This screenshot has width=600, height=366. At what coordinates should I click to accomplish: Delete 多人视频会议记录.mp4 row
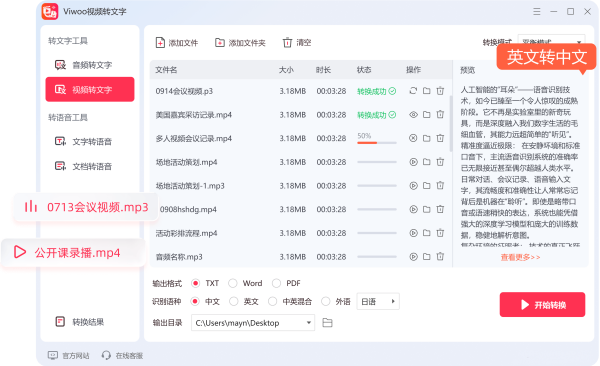pos(440,138)
